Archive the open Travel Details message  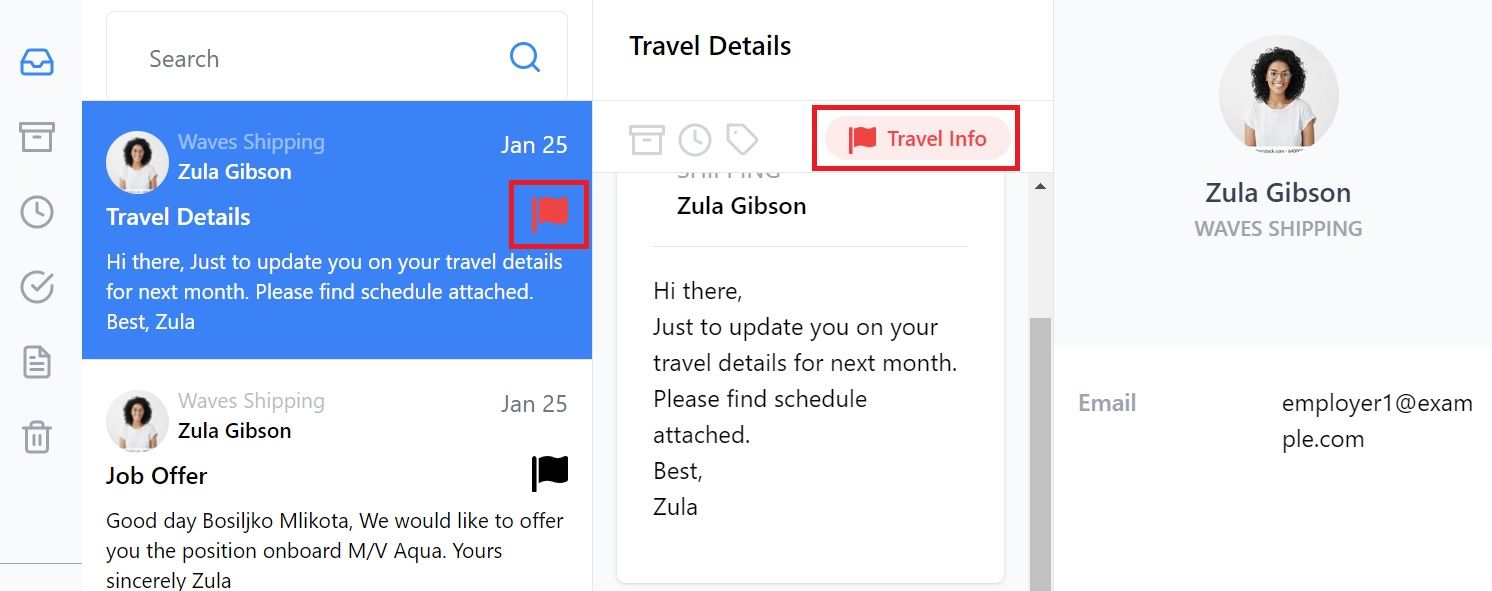click(x=646, y=139)
